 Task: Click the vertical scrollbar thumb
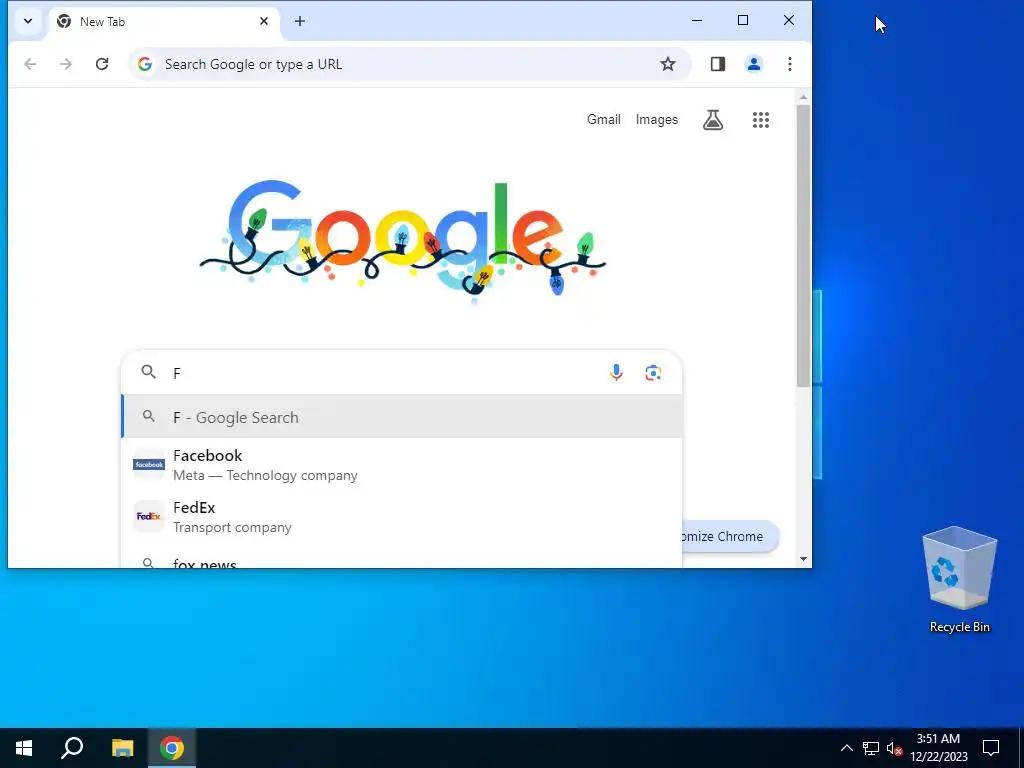coord(803,246)
